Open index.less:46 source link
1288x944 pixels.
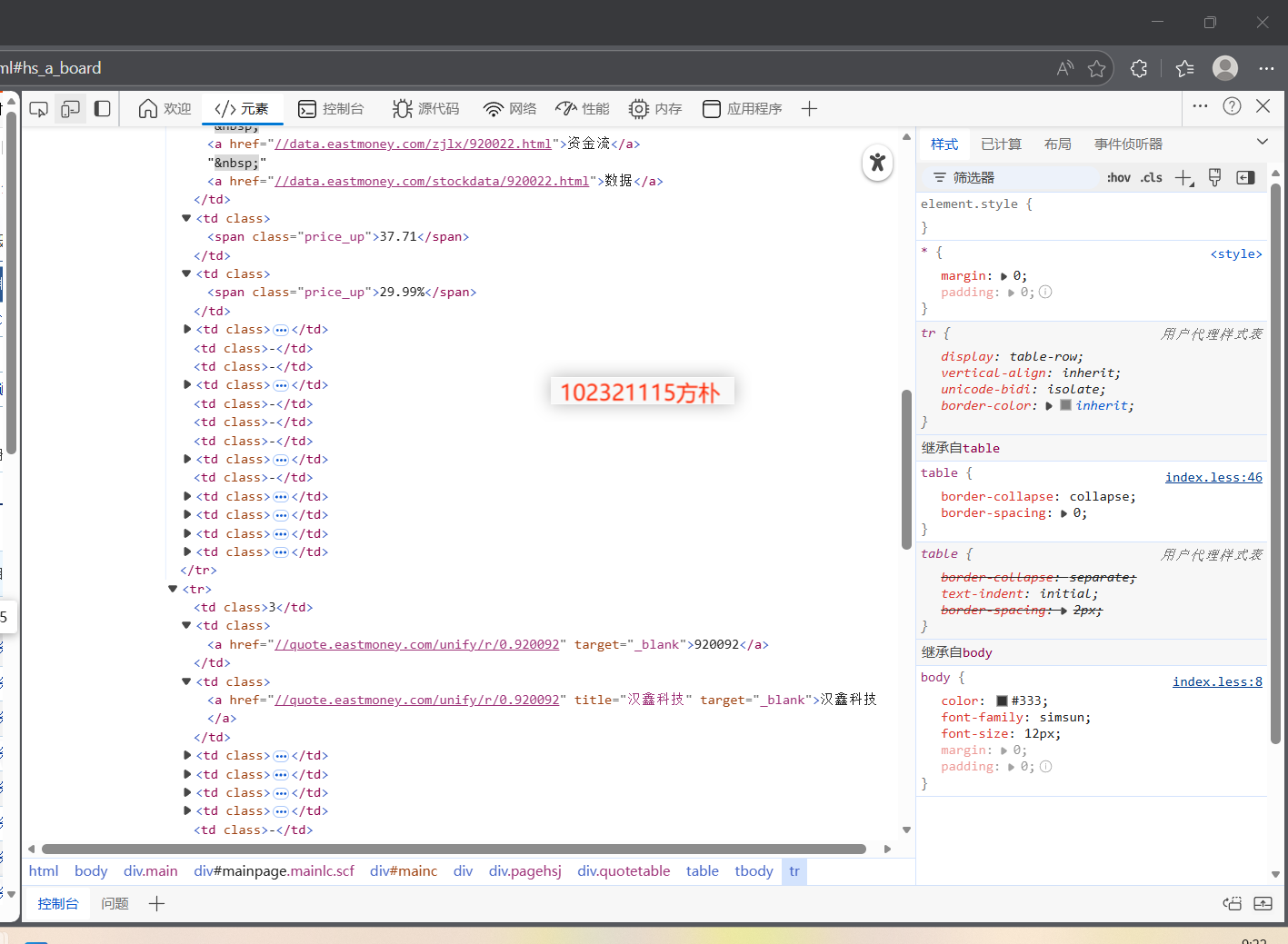[x=1213, y=477]
